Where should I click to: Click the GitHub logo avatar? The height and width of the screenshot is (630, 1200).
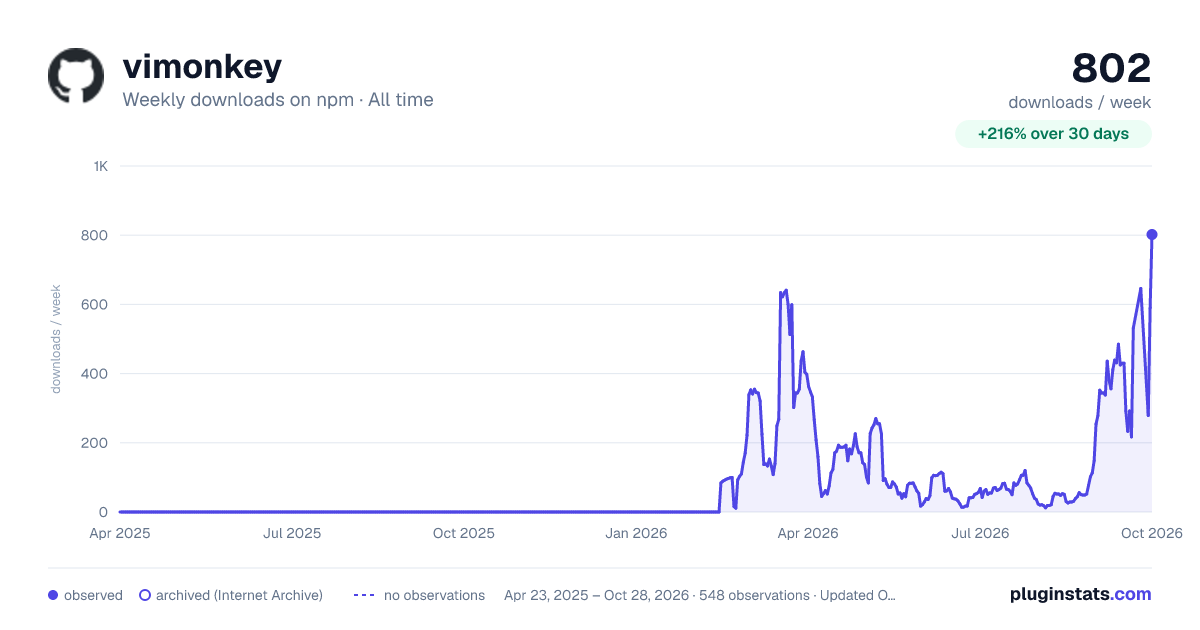point(76,76)
